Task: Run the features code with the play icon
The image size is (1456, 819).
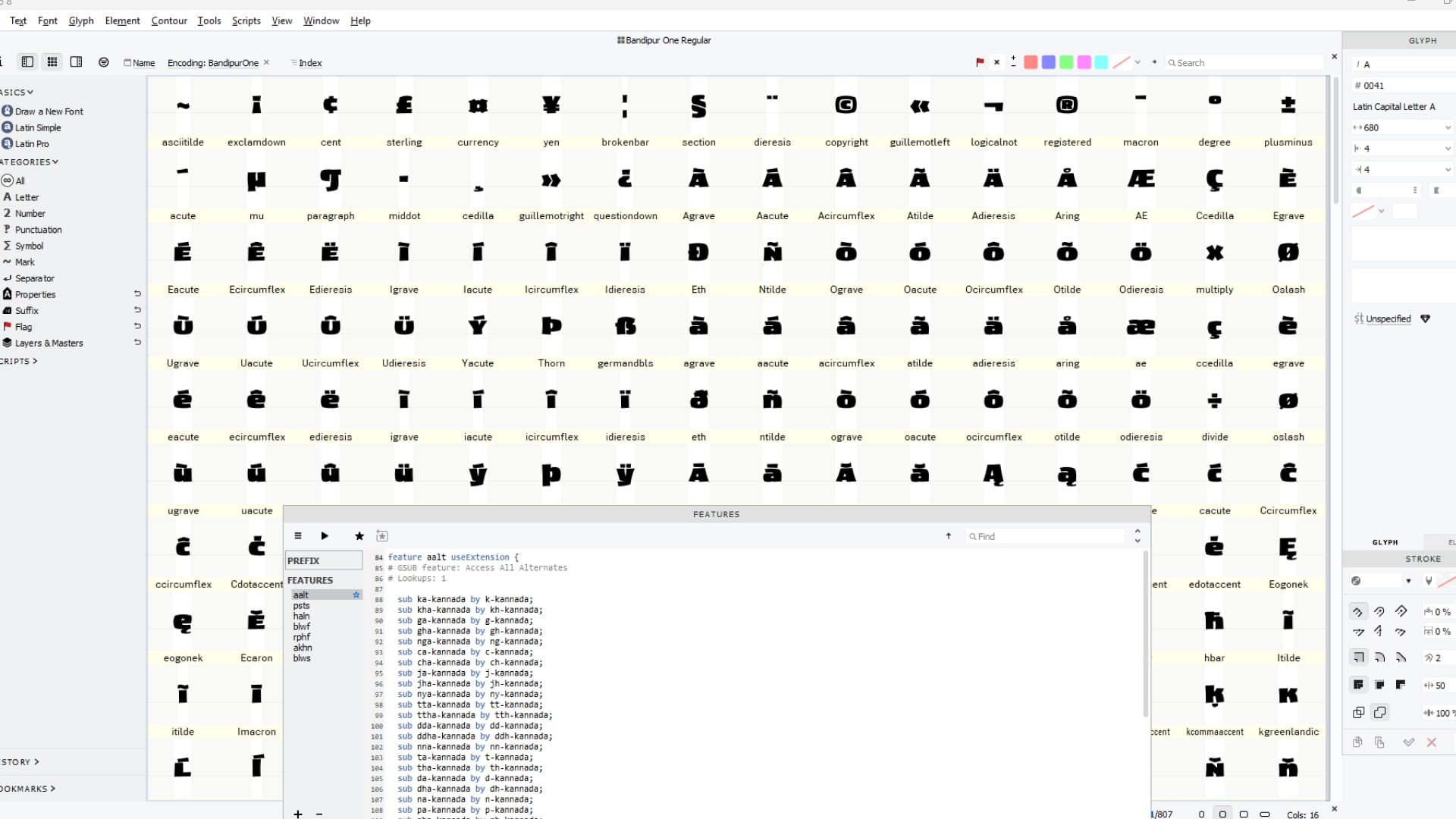Action: coord(324,536)
